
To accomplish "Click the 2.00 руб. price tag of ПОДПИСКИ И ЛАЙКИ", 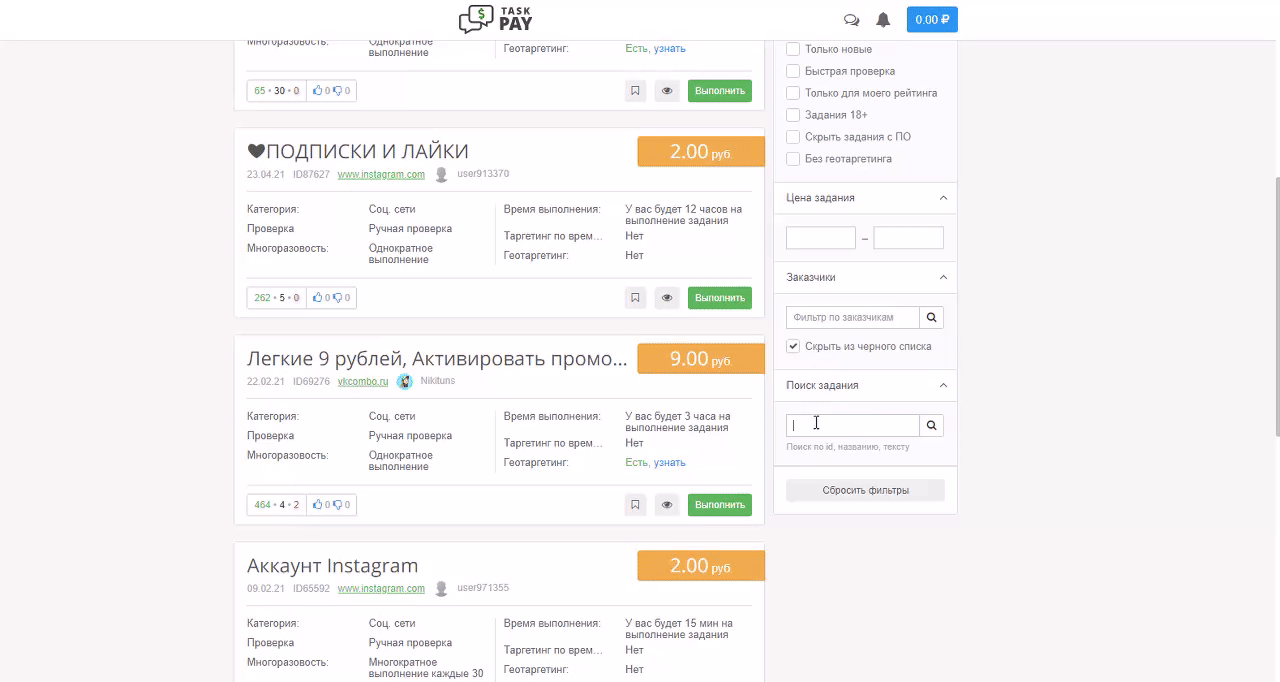I will [x=701, y=152].
